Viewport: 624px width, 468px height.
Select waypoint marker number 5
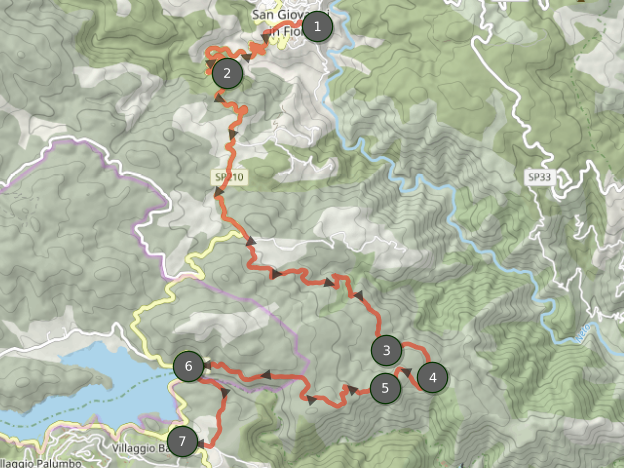click(385, 388)
